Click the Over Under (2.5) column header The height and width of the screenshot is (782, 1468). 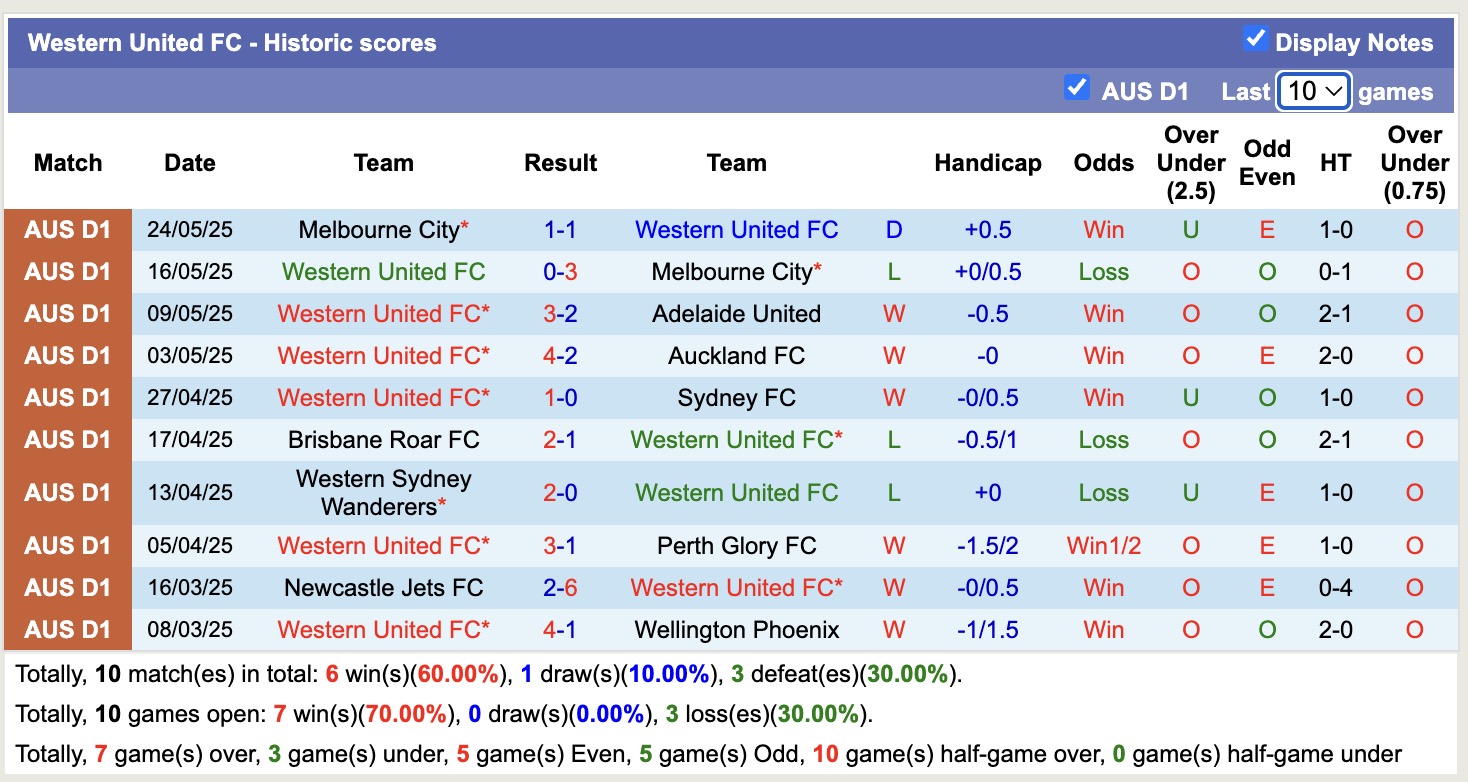(x=1190, y=162)
